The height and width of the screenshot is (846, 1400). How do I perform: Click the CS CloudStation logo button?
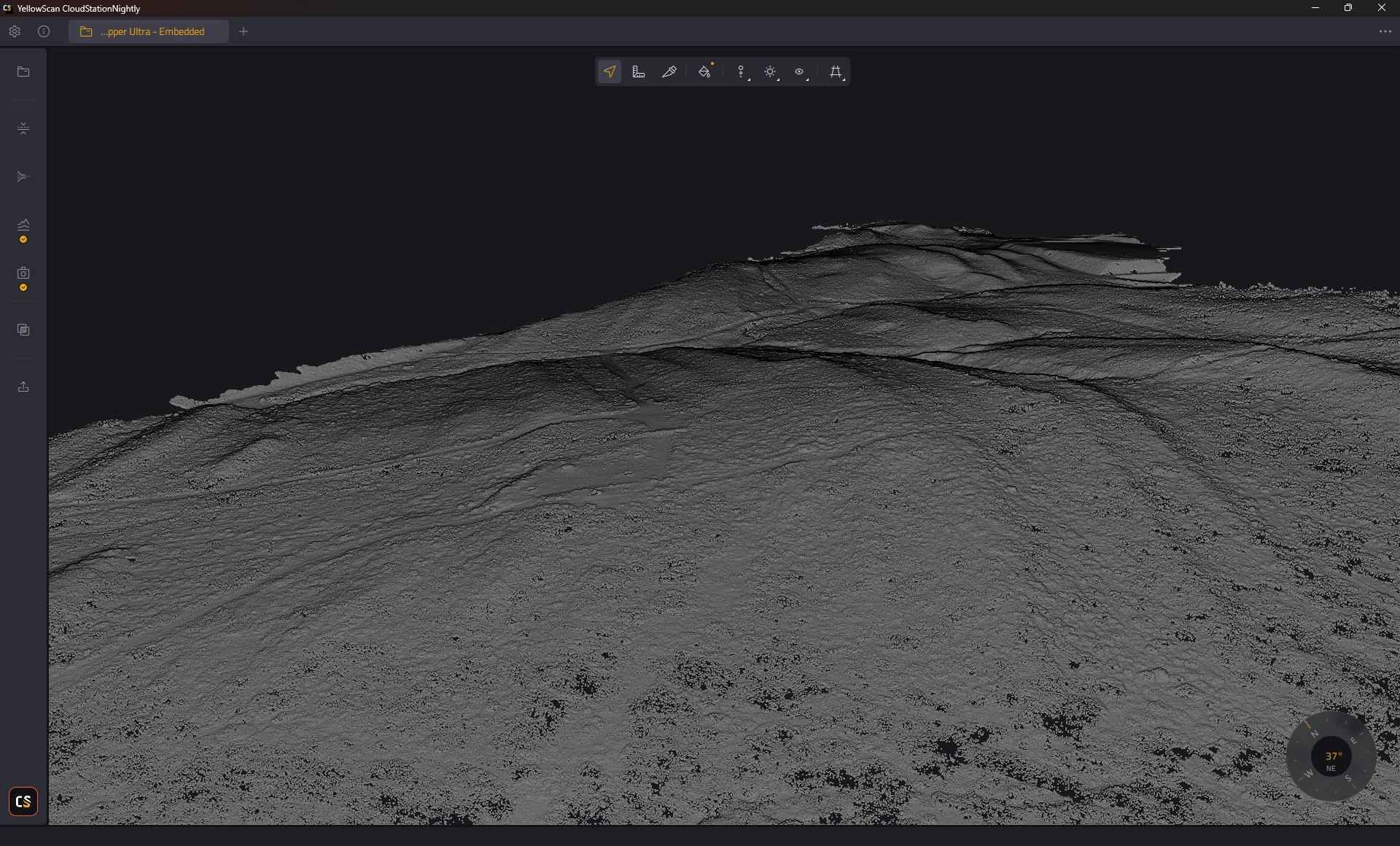pos(23,802)
